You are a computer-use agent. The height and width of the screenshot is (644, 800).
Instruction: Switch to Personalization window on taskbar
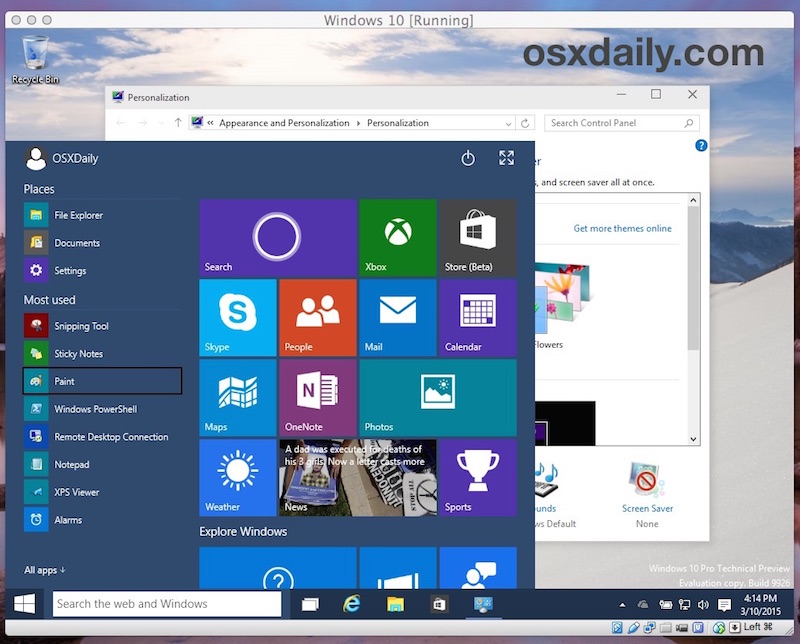483,605
